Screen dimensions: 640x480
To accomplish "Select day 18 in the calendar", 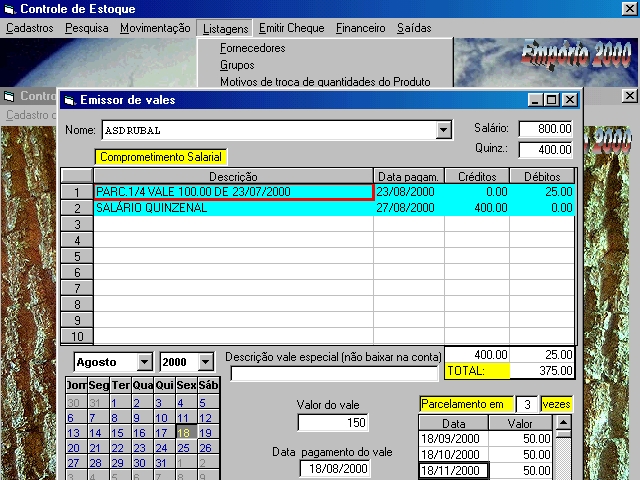I will point(185,433).
